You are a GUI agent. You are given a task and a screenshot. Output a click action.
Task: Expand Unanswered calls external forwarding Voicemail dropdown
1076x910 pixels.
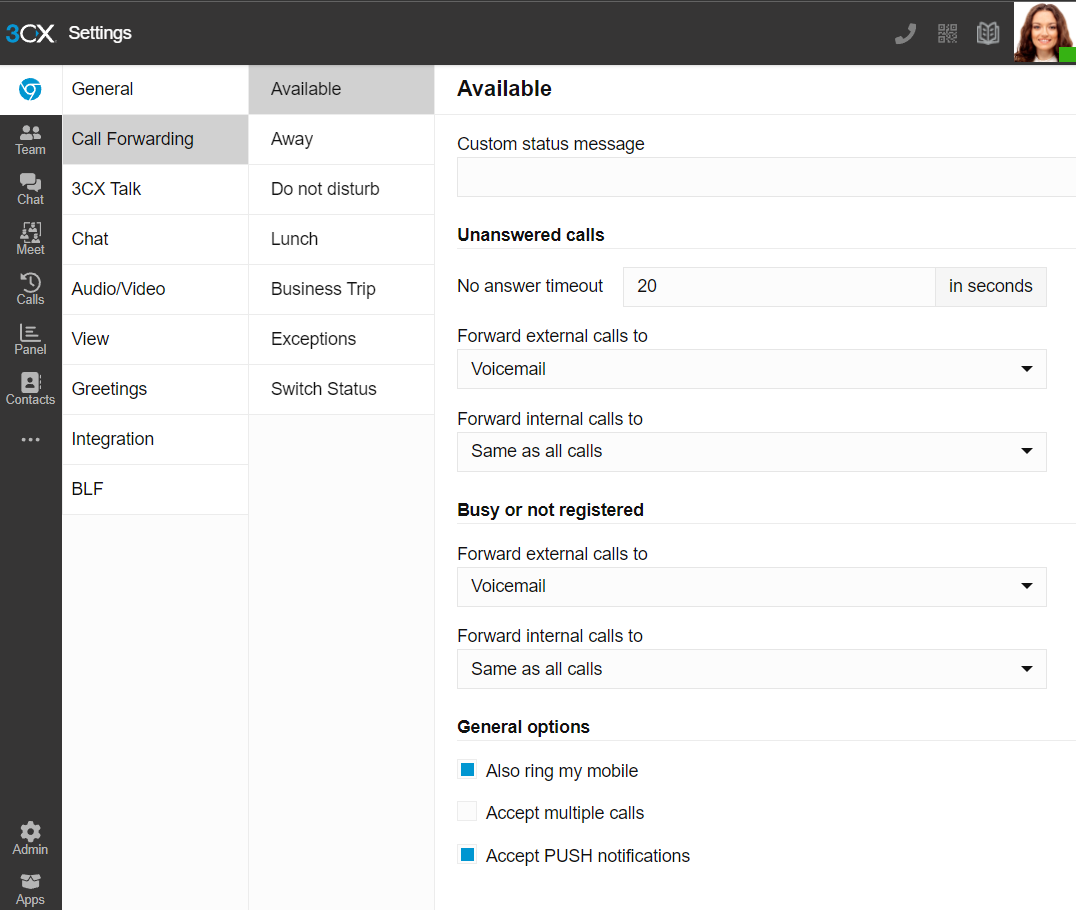tap(751, 369)
